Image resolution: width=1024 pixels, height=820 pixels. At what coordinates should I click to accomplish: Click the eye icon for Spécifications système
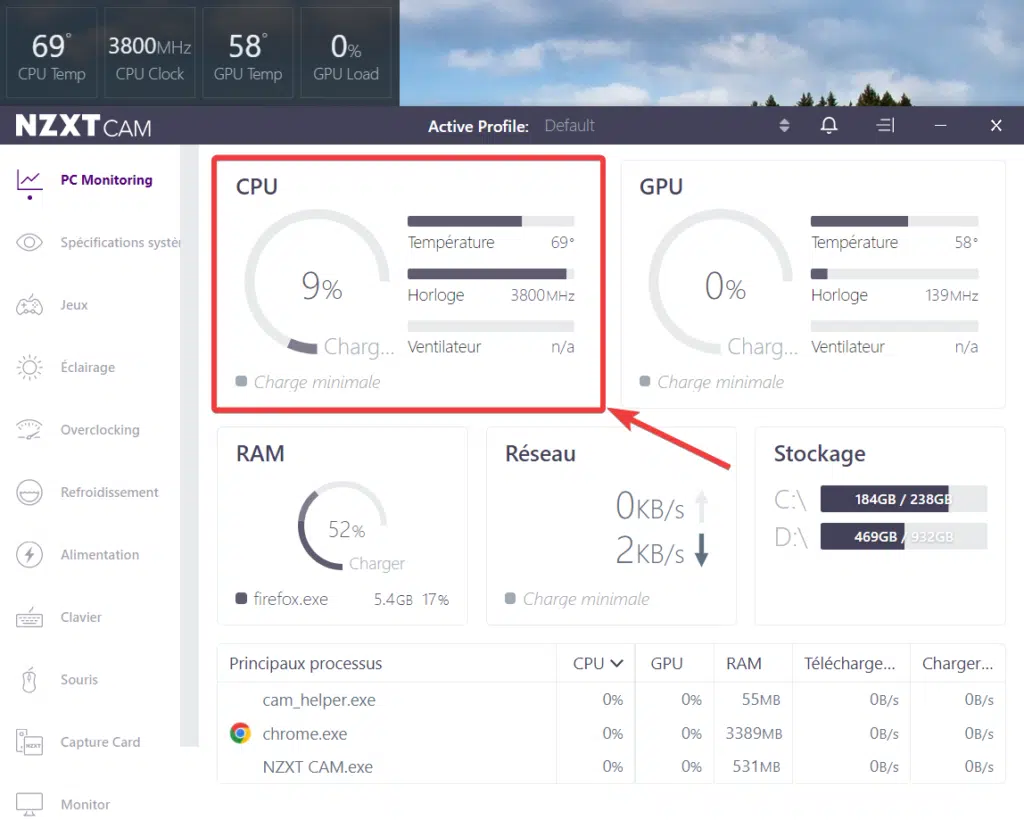29,243
